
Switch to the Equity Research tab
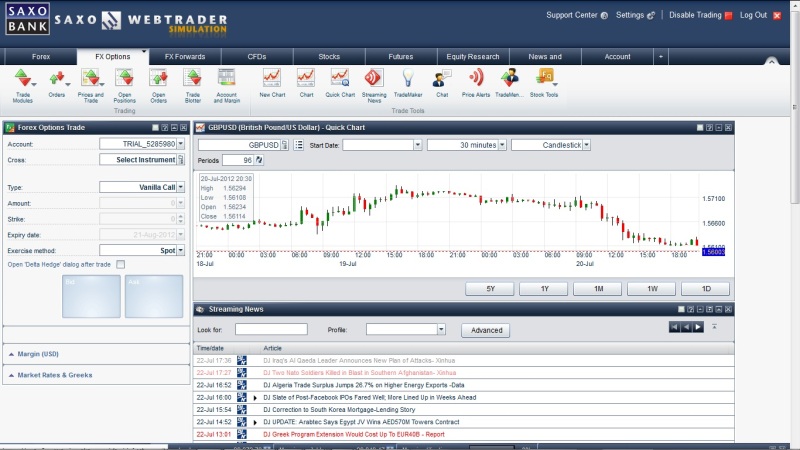[473, 57]
